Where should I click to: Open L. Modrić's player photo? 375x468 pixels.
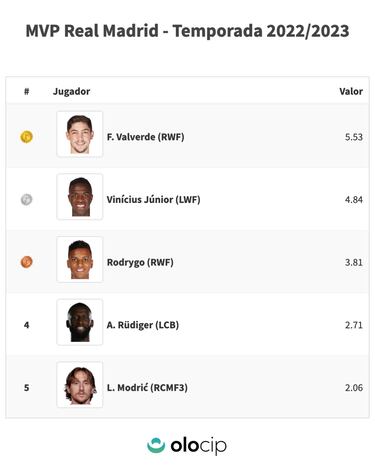coord(80,385)
